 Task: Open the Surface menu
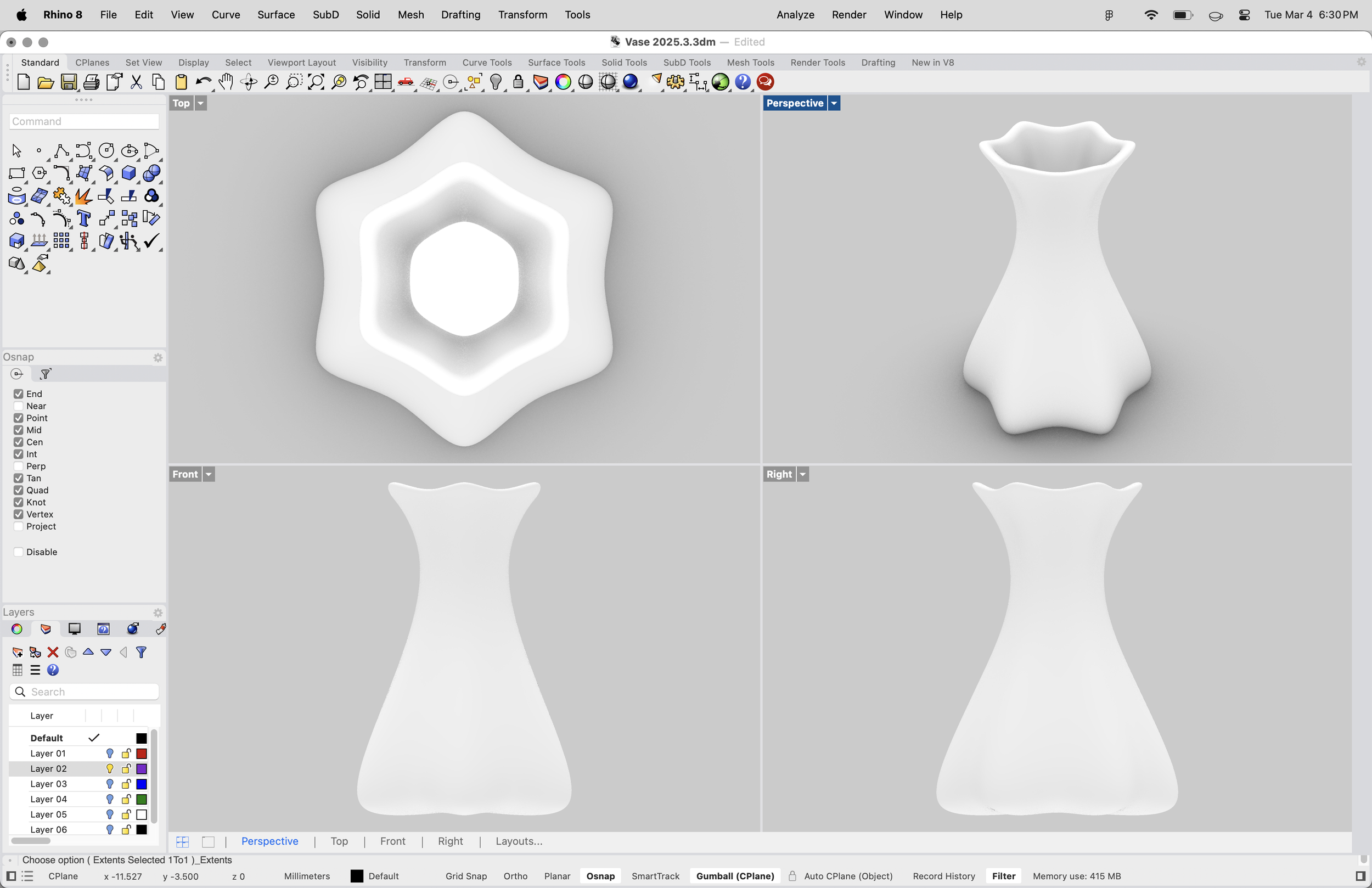click(x=275, y=15)
